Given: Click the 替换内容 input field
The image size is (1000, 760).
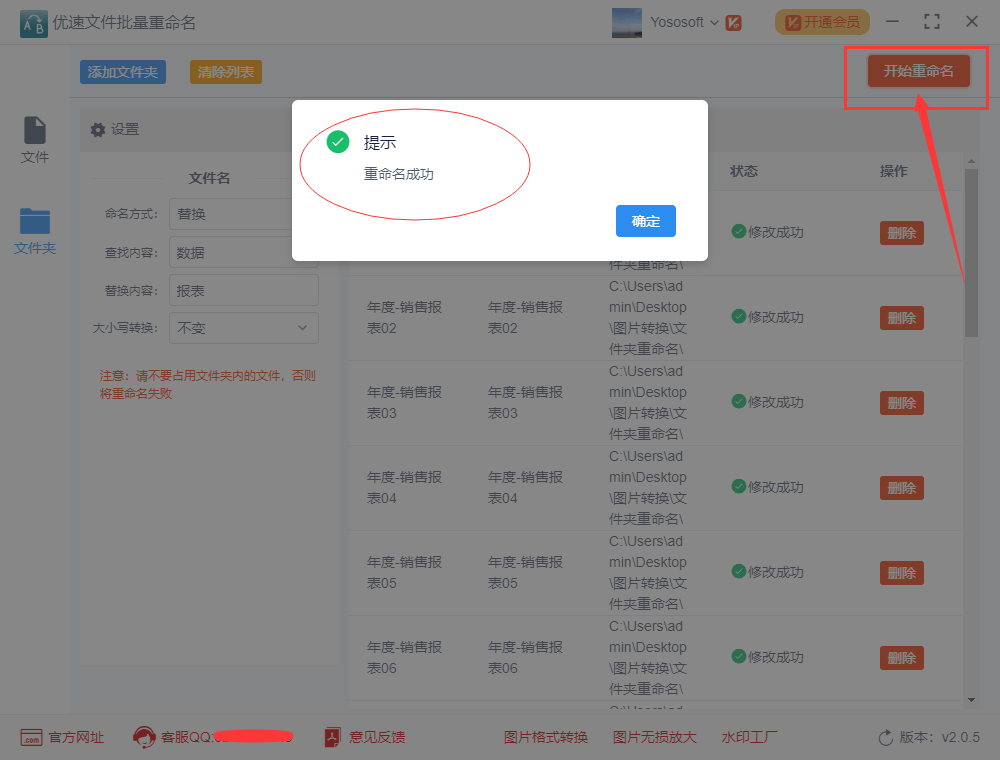Looking at the screenshot, I should [x=243, y=291].
